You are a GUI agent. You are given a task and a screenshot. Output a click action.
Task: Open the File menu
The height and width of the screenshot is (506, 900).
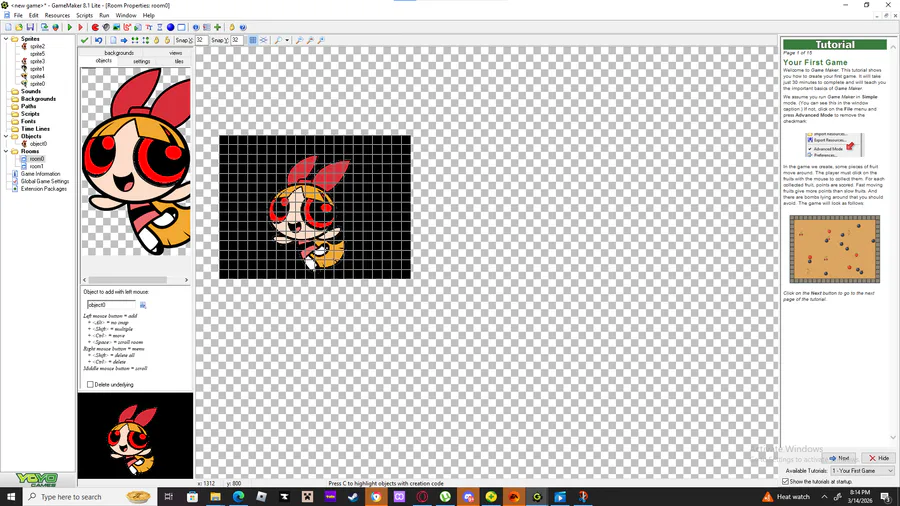18,15
